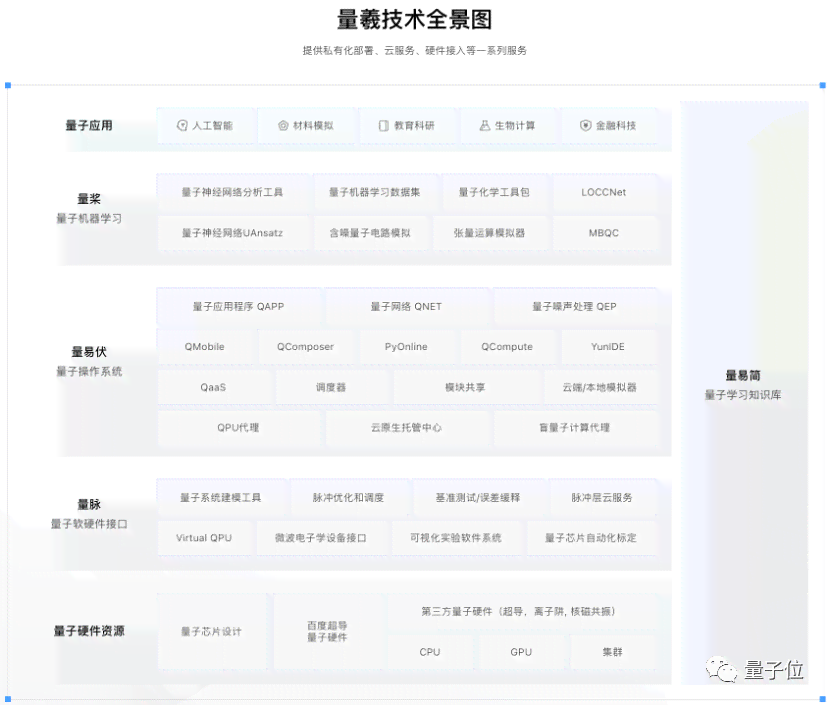The width and height of the screenshot is (830, 706).
Task: Click the LOCCNet box
Action: [x=604, y=192]
